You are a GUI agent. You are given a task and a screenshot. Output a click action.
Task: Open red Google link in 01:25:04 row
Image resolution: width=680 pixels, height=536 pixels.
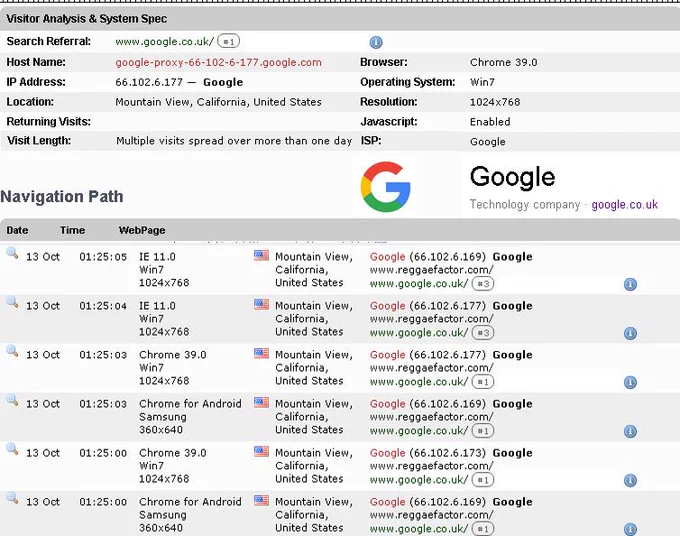(387, 306)
